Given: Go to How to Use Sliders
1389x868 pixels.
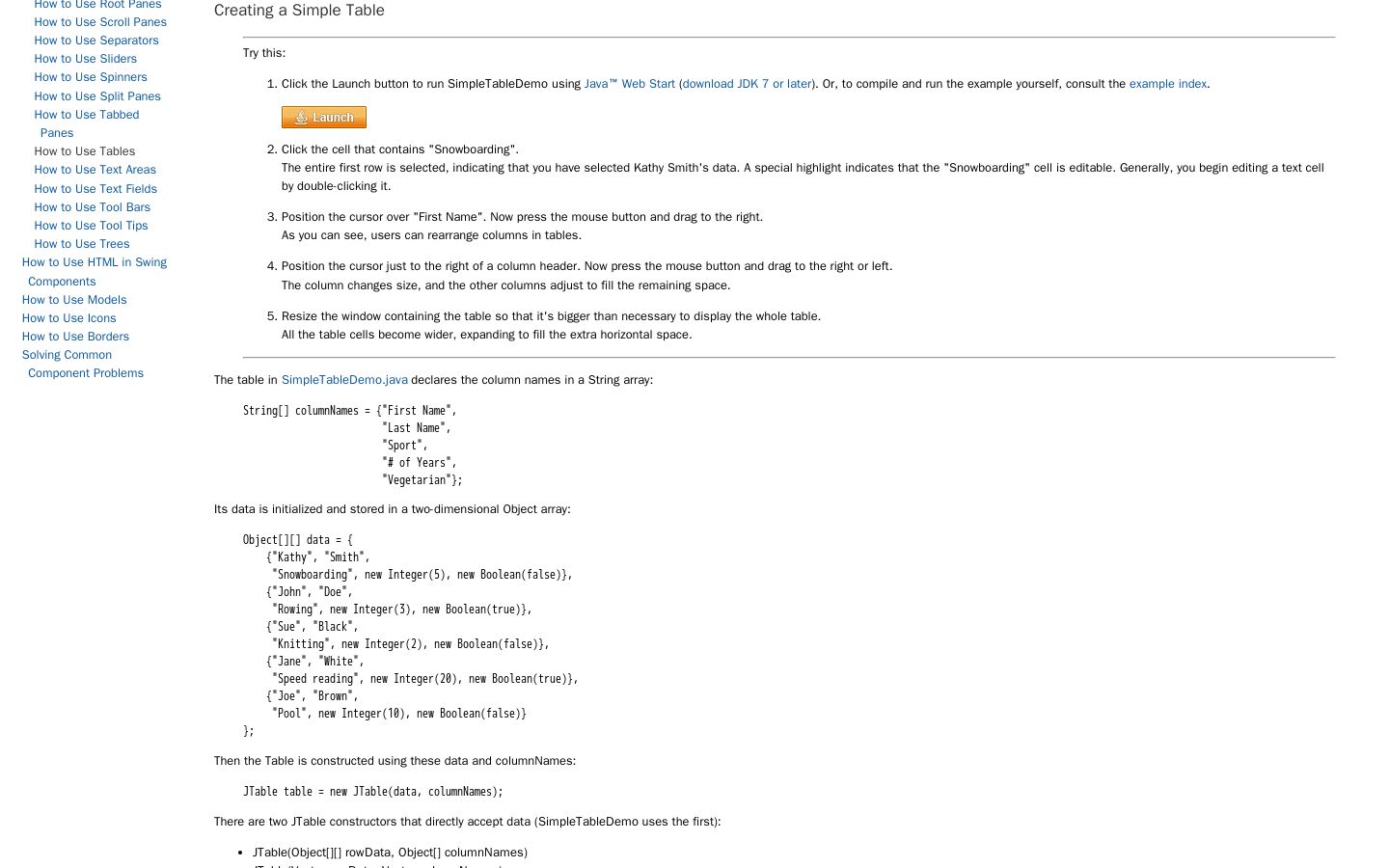Looking at the screenshot, I should click(86, 59).
